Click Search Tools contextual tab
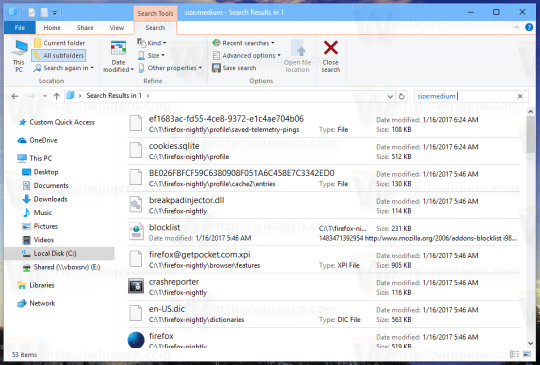 click(x=155, y=14)
